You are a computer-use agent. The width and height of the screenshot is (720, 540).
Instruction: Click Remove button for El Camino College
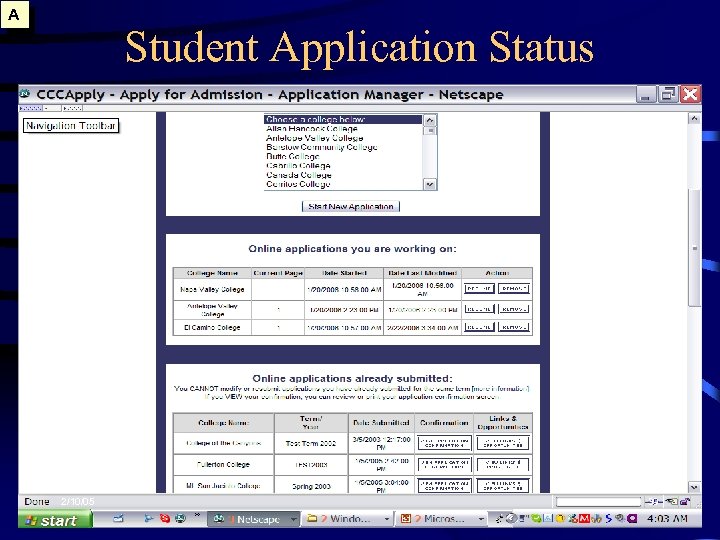tap(514, 327)
